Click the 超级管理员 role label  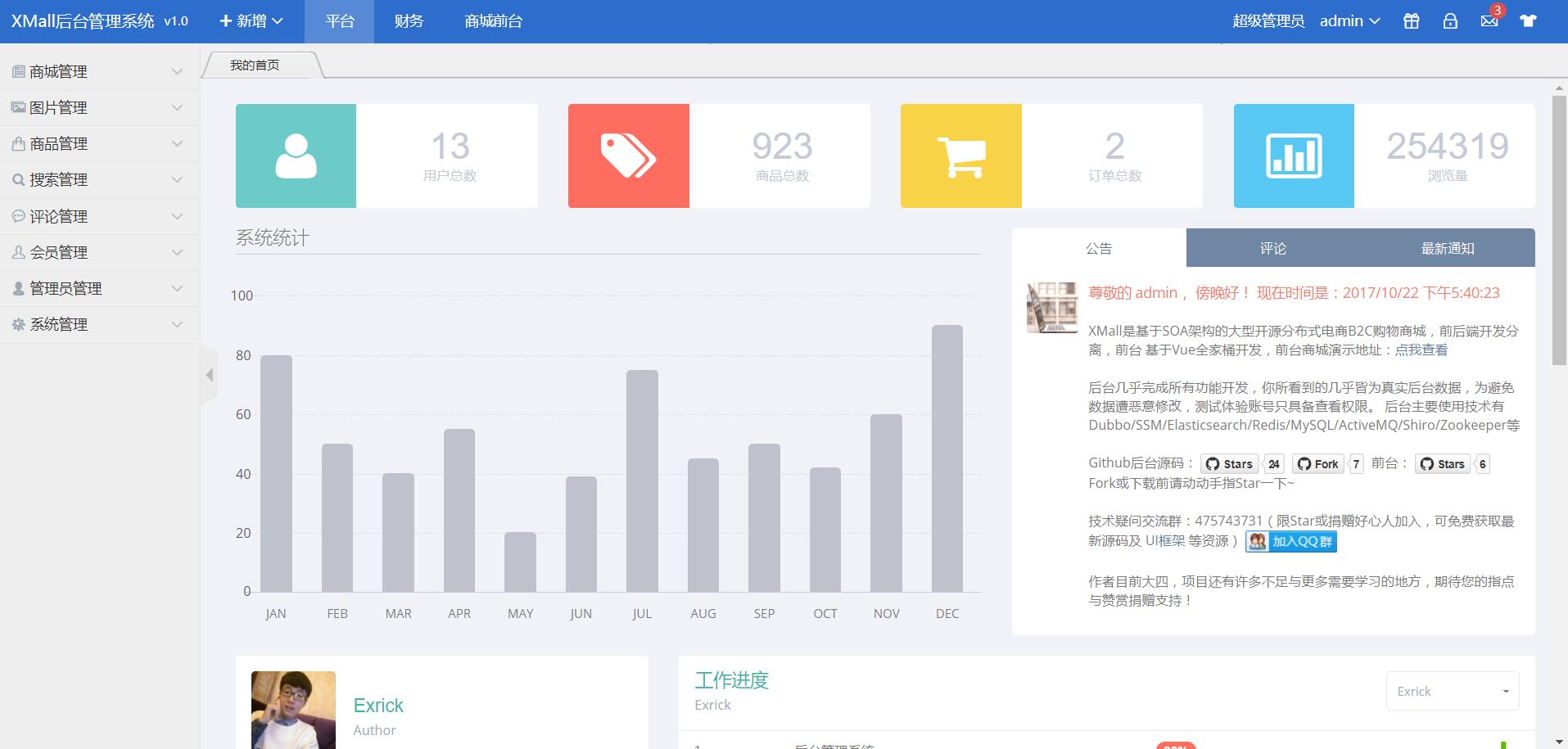point(1268,21)
